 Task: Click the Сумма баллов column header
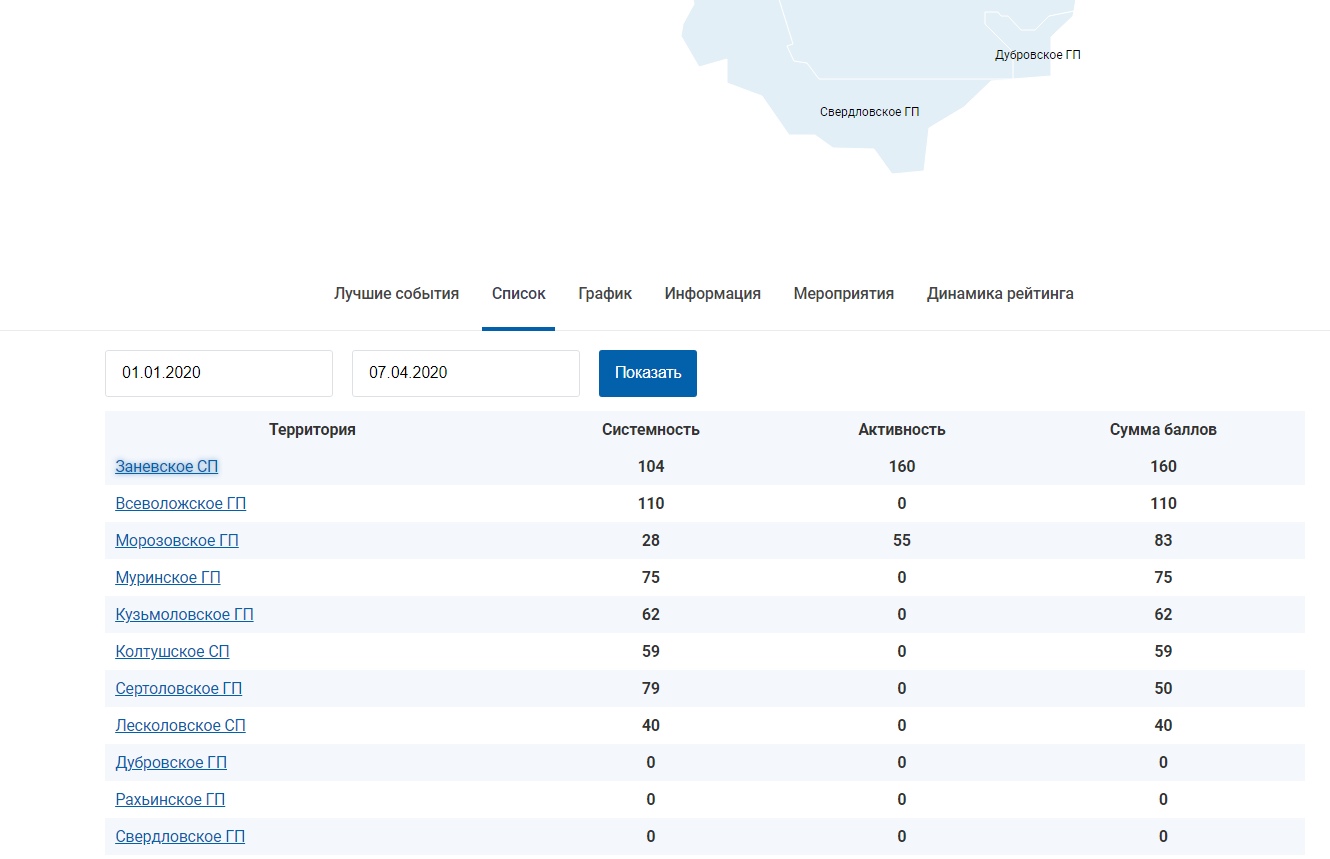coord(1163,429)
